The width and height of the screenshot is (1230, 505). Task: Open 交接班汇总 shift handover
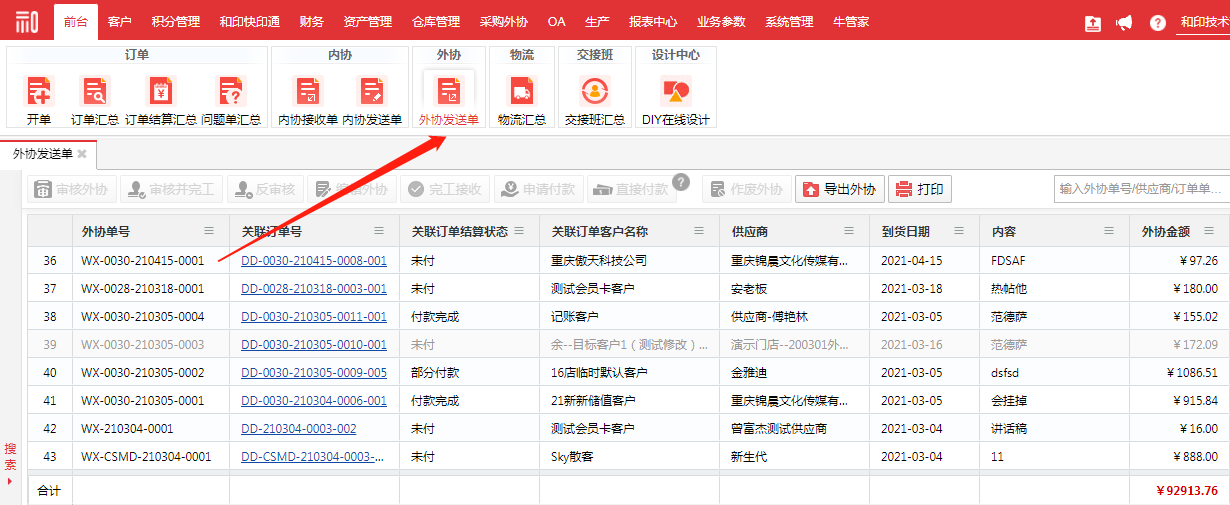pos(595,94)
